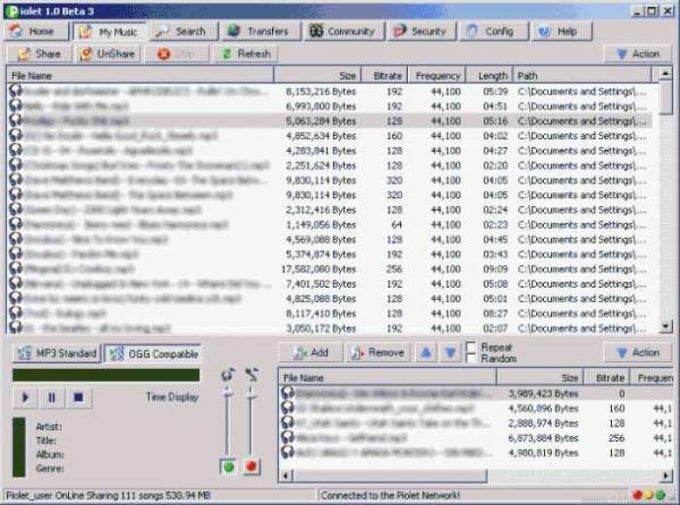Click headphone icon of playlist 3,989,423 Bytes row
The image size is (680, 505).
point(288,393)
